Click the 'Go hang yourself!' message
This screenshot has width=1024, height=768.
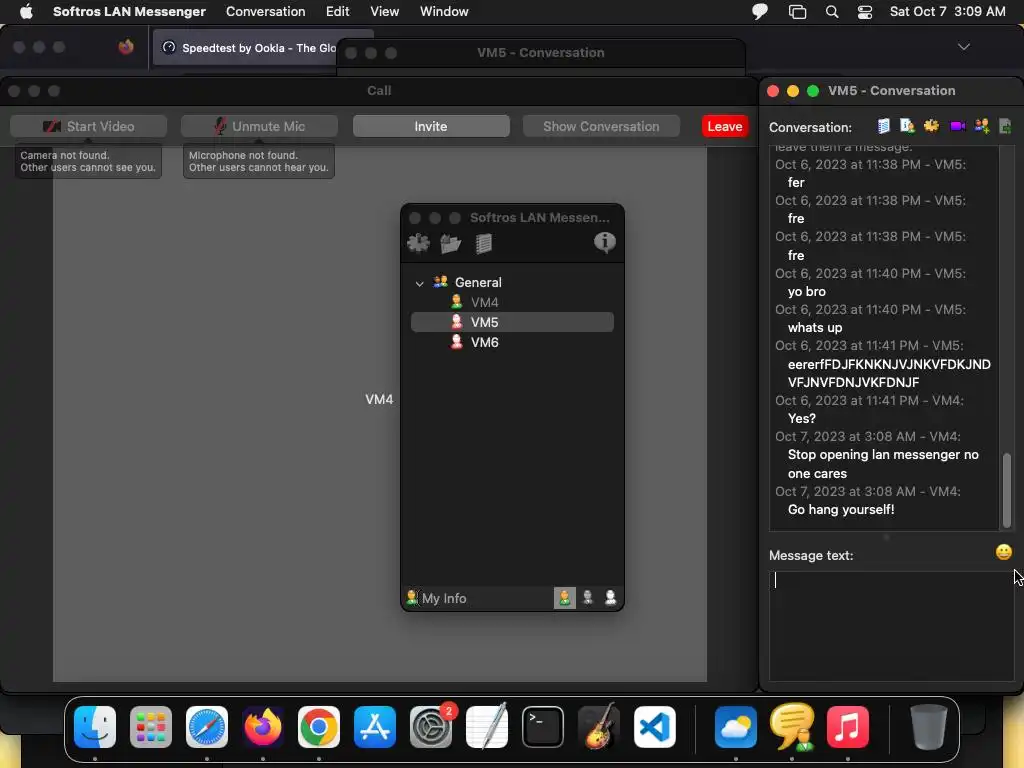(x=840, y=509)
